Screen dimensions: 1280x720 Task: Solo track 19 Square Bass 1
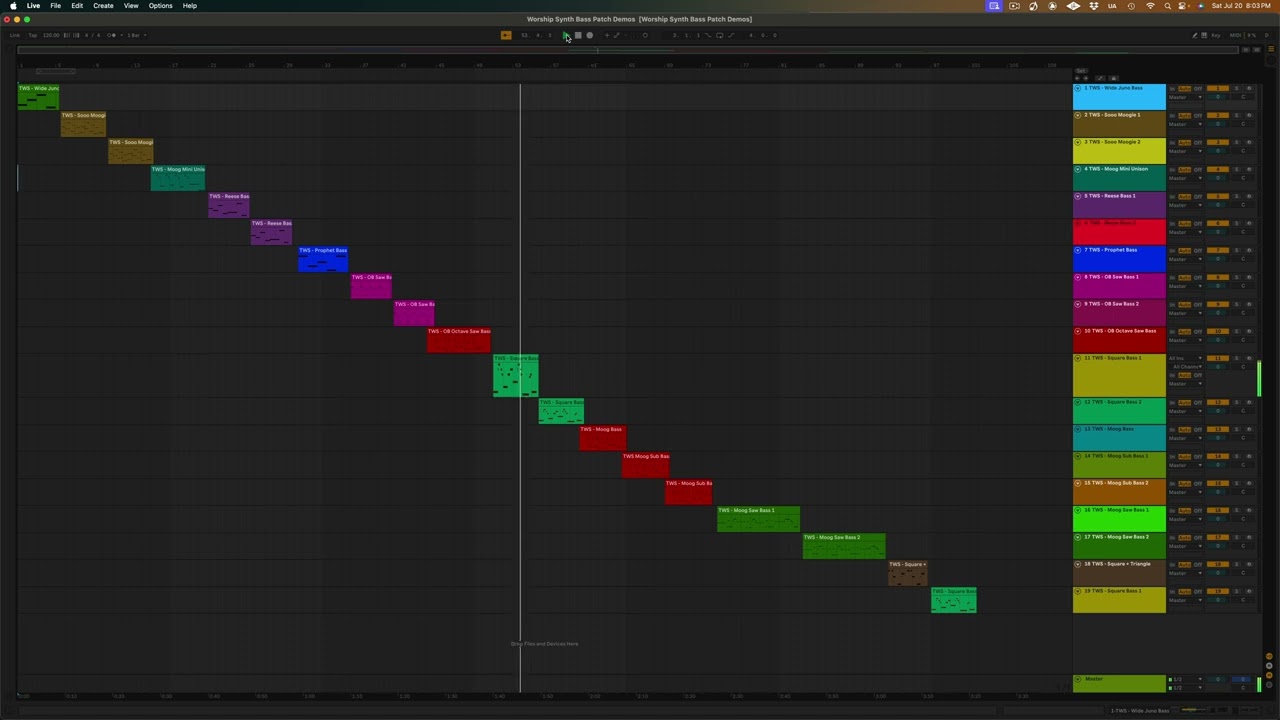[x=1236, y=591]
